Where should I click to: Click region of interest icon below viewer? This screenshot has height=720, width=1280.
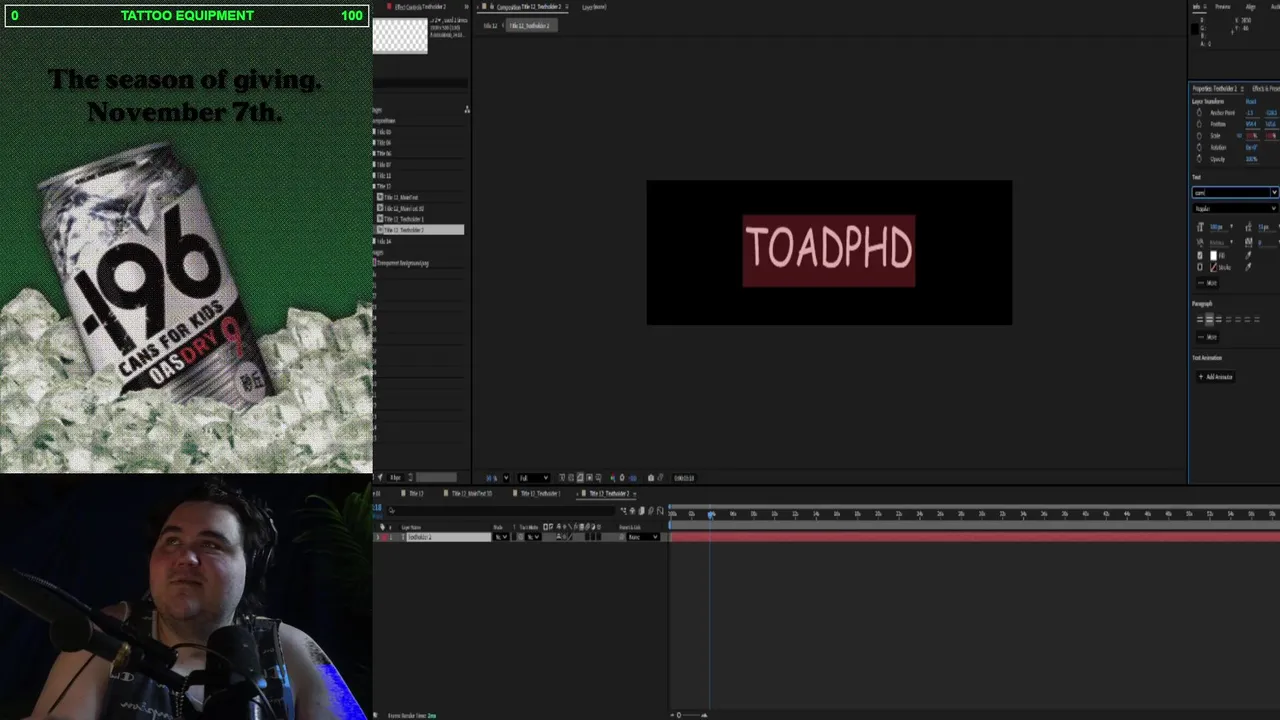click(589, 478)
